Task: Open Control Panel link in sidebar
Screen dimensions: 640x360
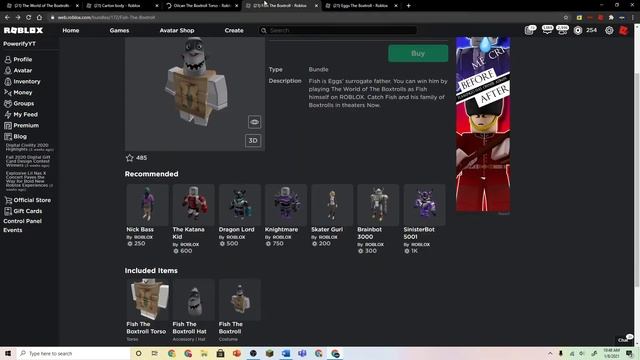Action: coord(22,221)
